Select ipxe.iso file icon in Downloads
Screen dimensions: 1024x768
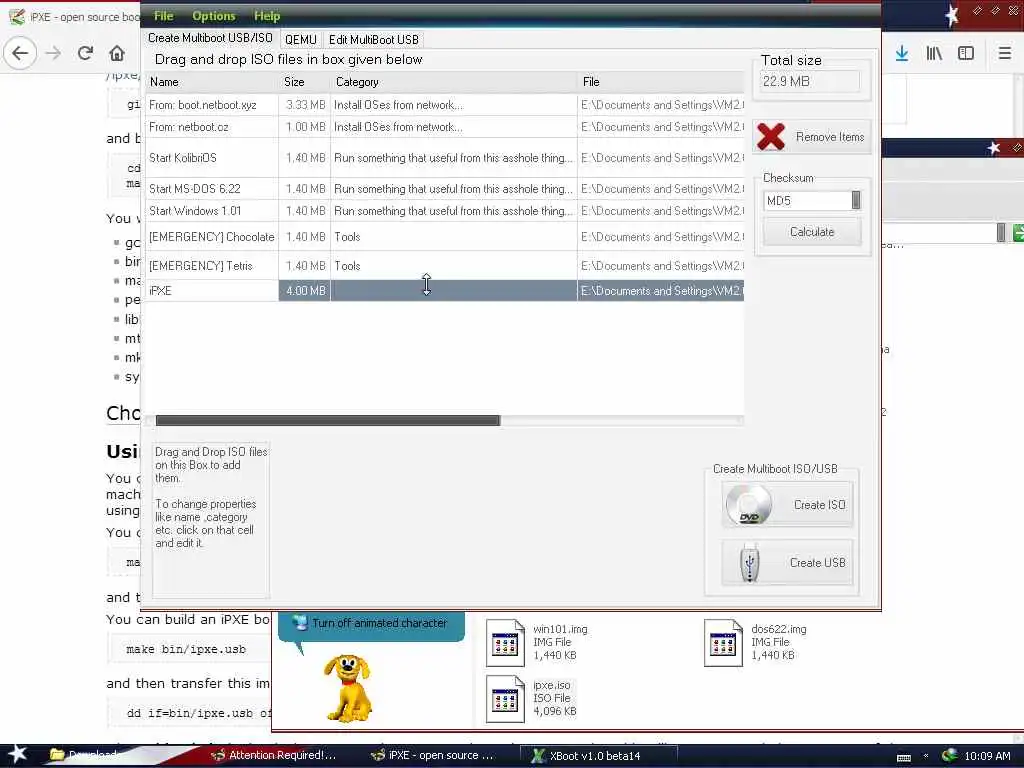coord(505,699)
